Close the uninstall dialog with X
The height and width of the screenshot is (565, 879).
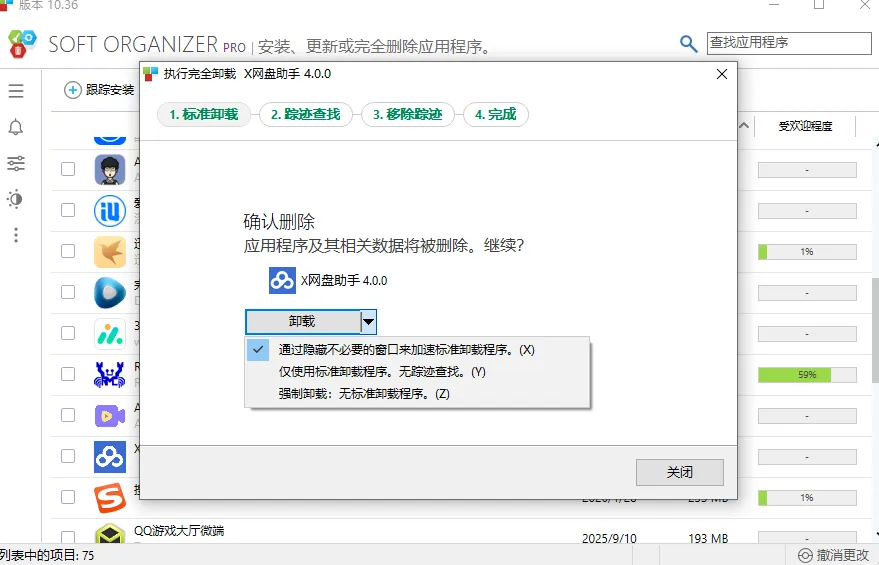click(x=722, y=74)
